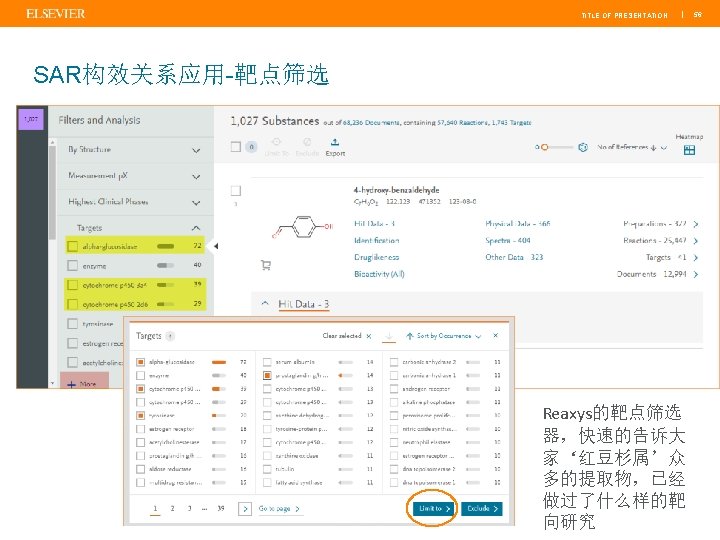This screenshot has width=720, height=540.
Task: Collapse the Hit Data - 3 section
Action: [265, 304]
